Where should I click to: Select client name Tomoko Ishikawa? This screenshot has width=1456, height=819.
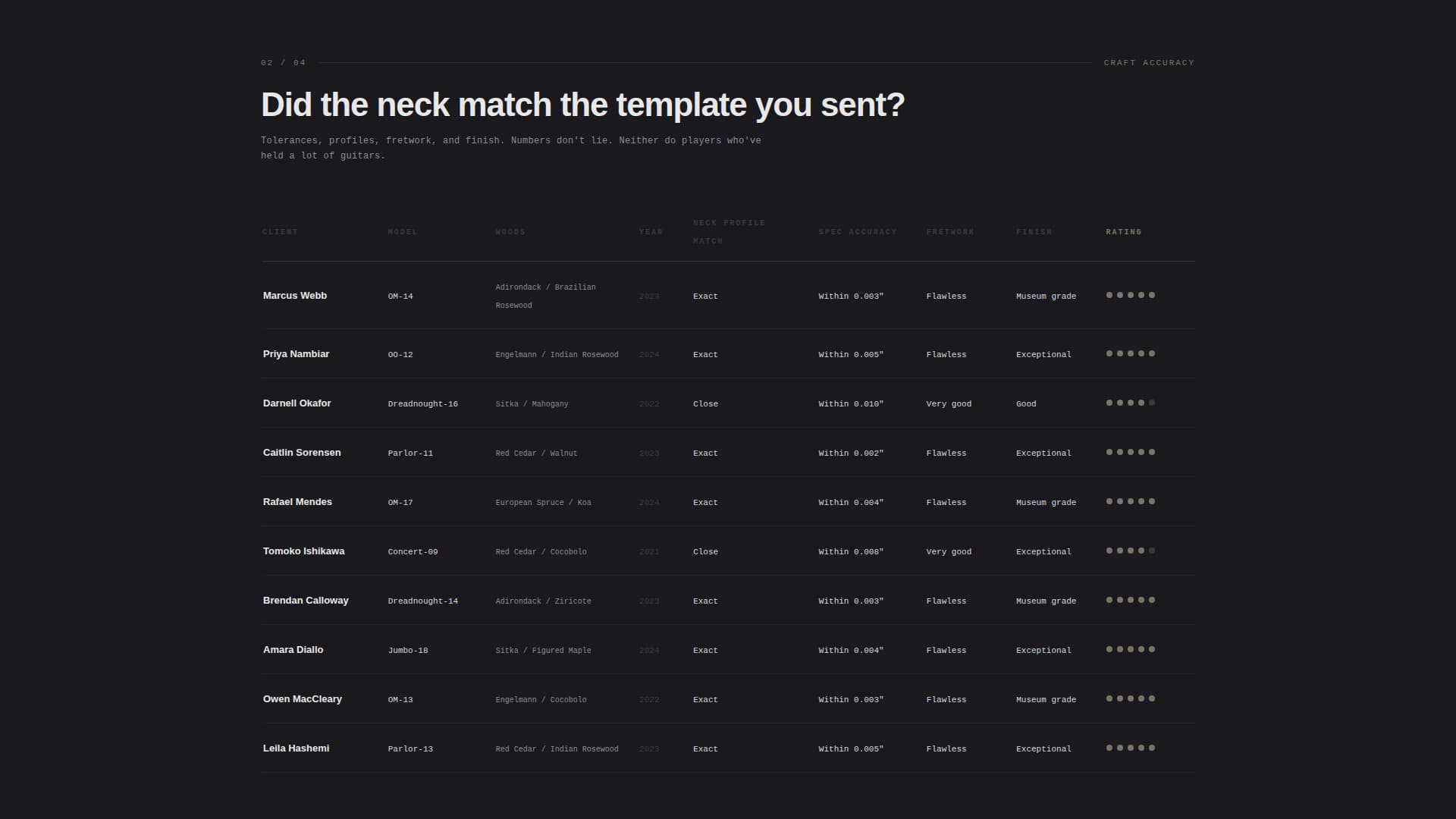[x=303, y=551]
